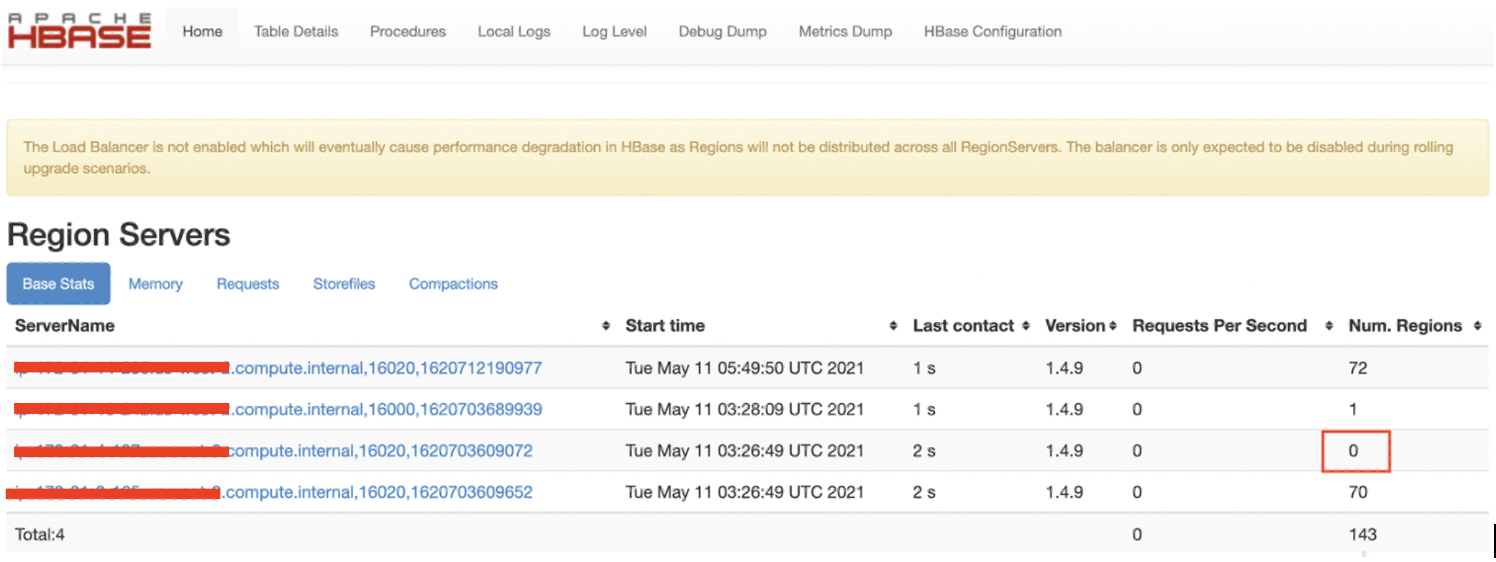This screenshot has height=562, width=1496.
Task: Click Num. Regions value 72
Action: [1357, 368]
